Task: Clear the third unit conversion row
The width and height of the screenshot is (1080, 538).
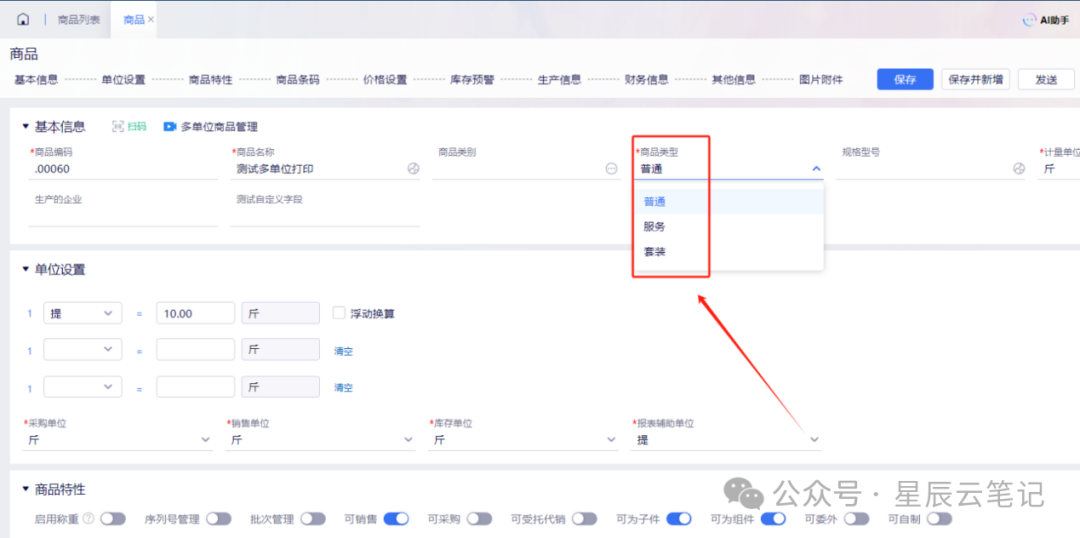Action: coord(344,388)
